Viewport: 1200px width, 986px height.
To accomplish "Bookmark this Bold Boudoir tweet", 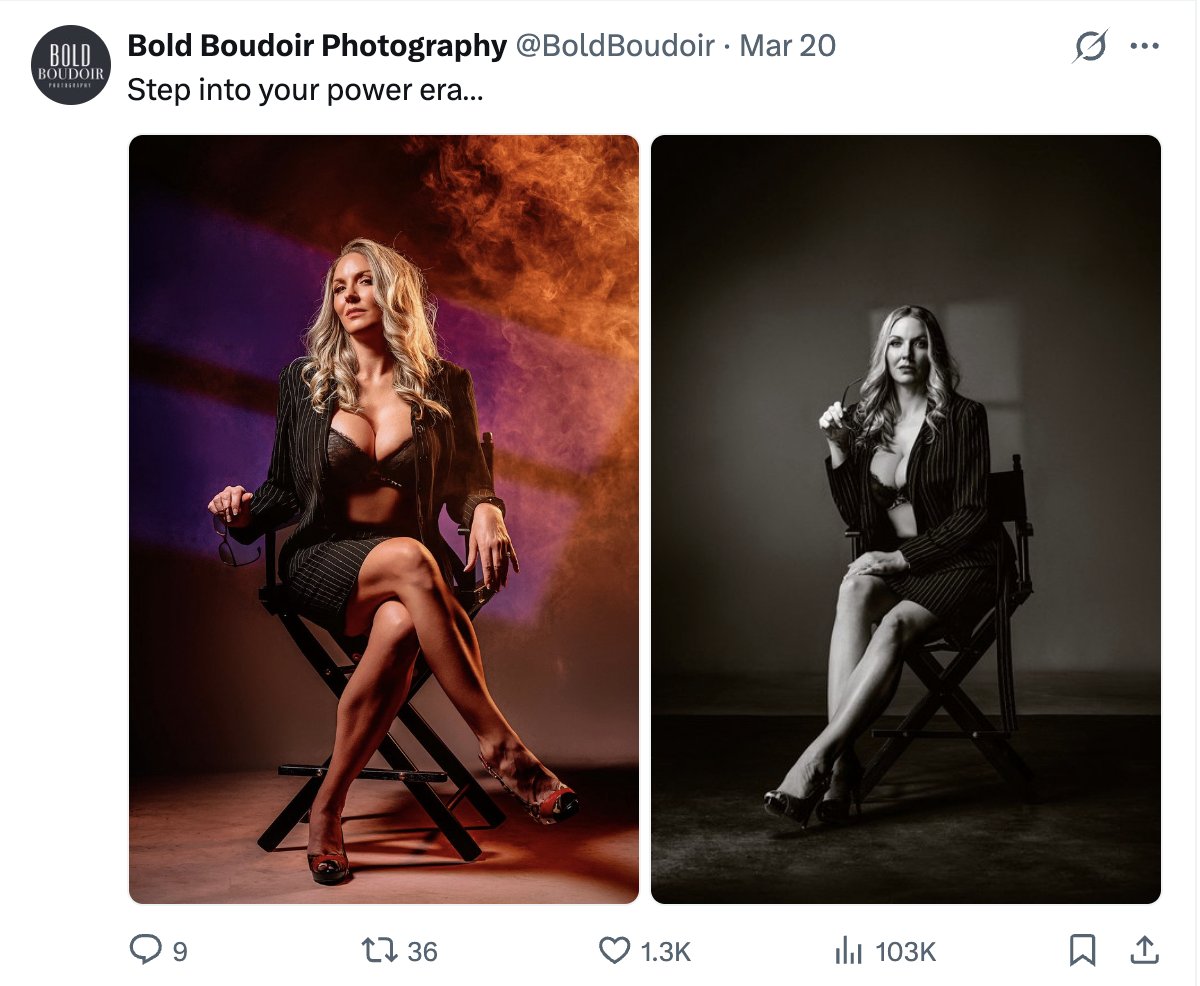I will pos(1082,950).
